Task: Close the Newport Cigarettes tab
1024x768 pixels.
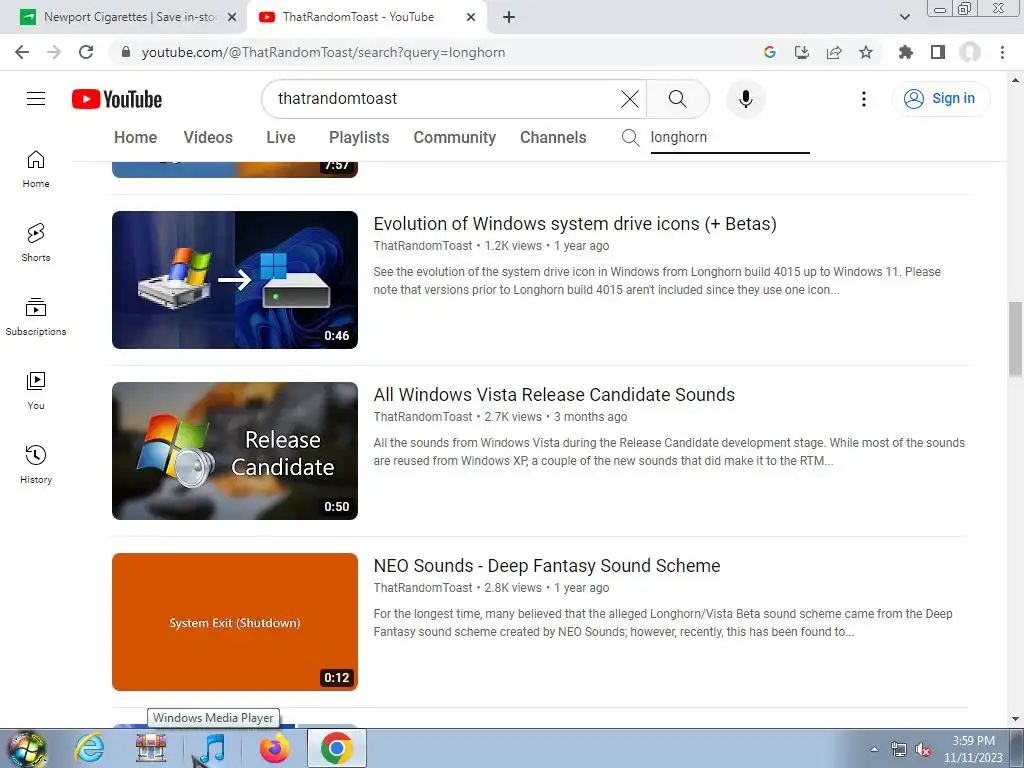Action: (x=232, y=18)
